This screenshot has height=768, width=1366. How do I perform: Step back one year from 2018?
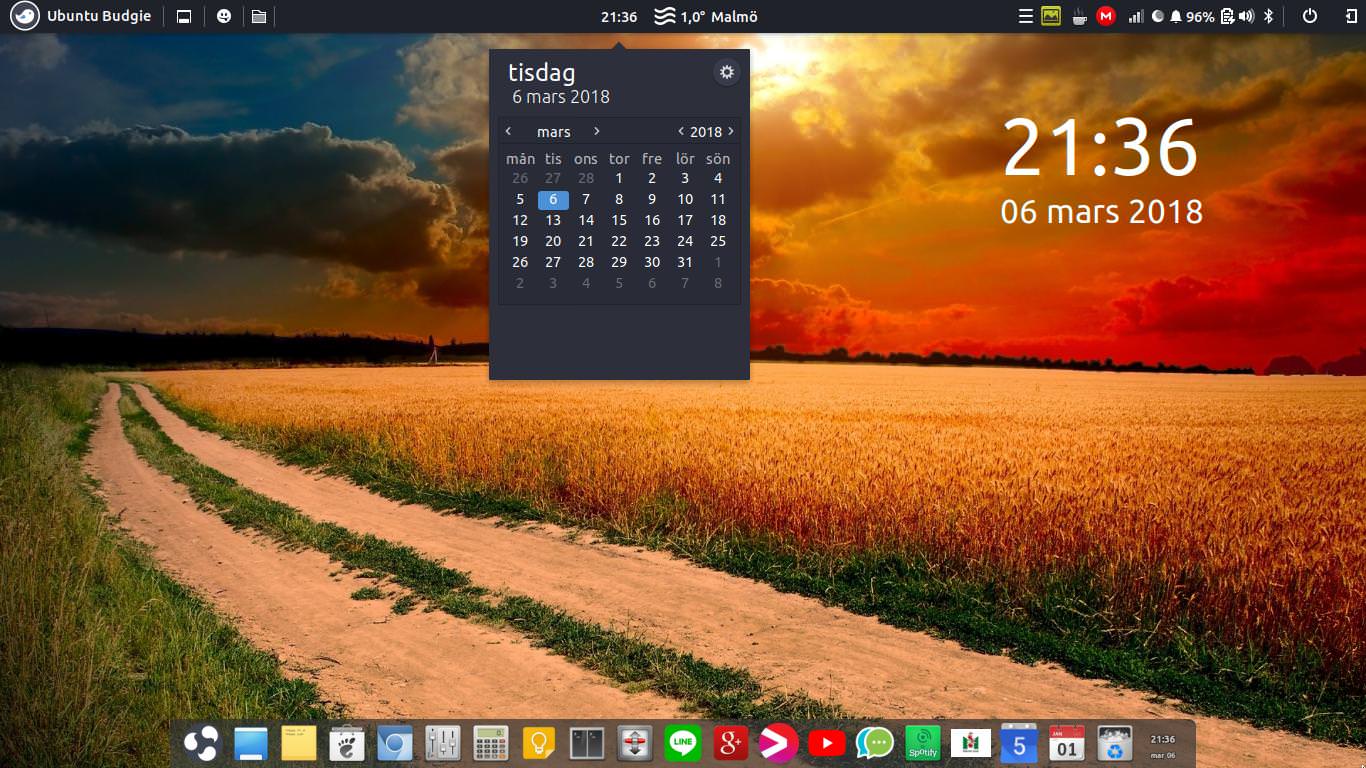coord(681,131)
